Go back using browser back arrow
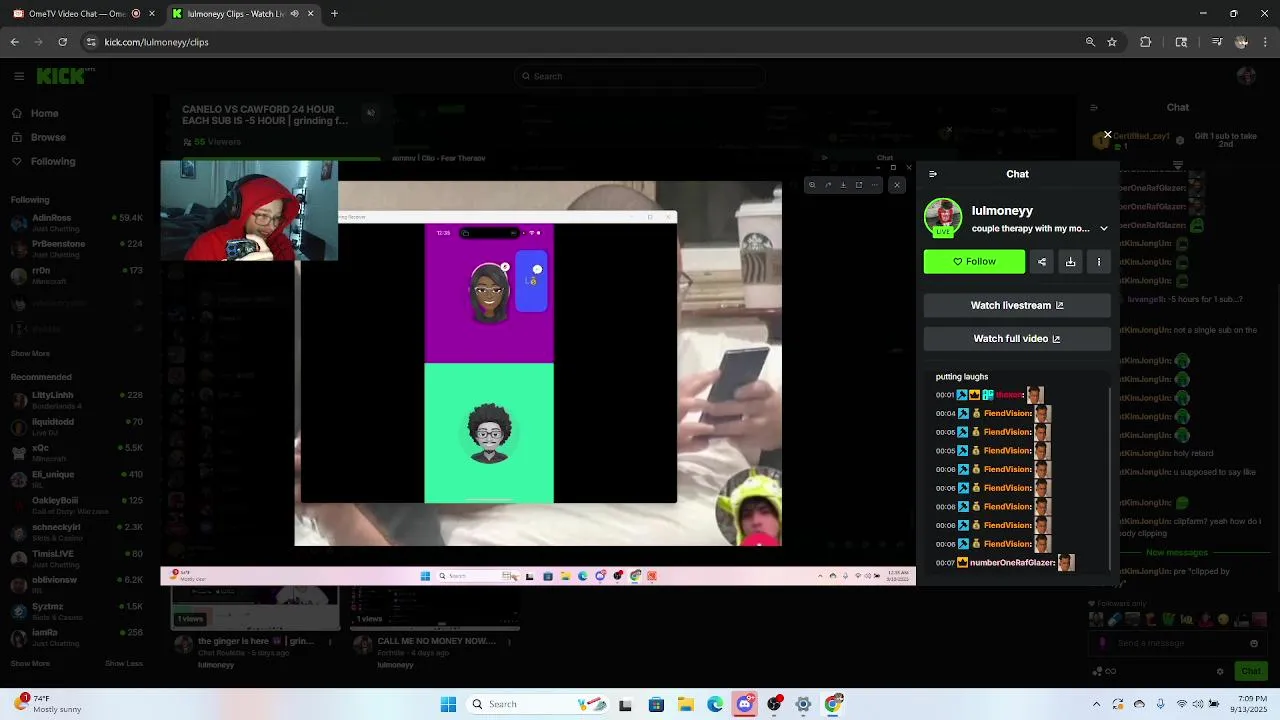This screenshot has height=720, width=1280. point(14,42)
